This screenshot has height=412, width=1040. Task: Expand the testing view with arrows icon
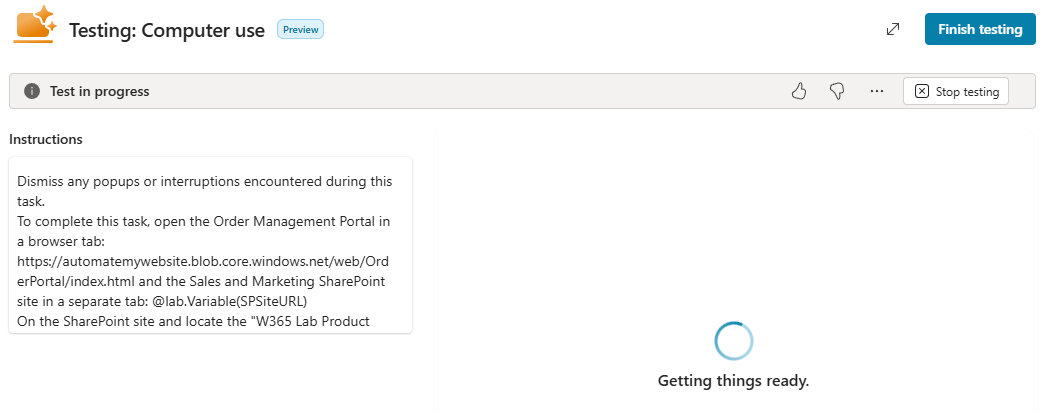pos(893,29)
